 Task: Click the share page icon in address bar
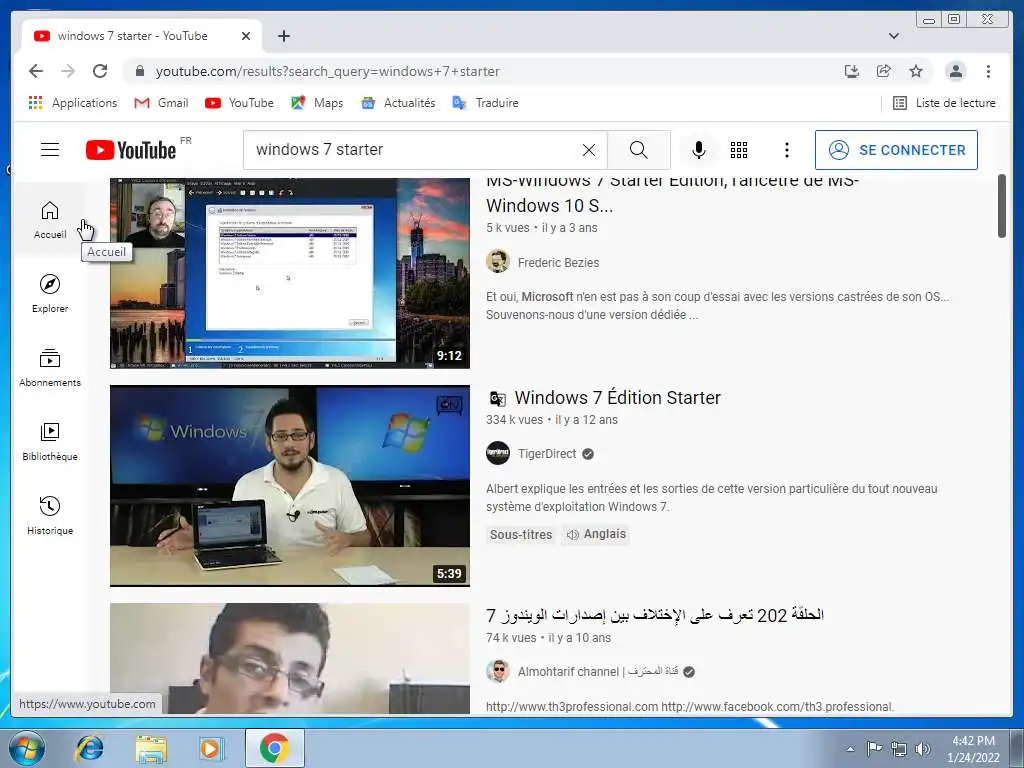(884, 71)
